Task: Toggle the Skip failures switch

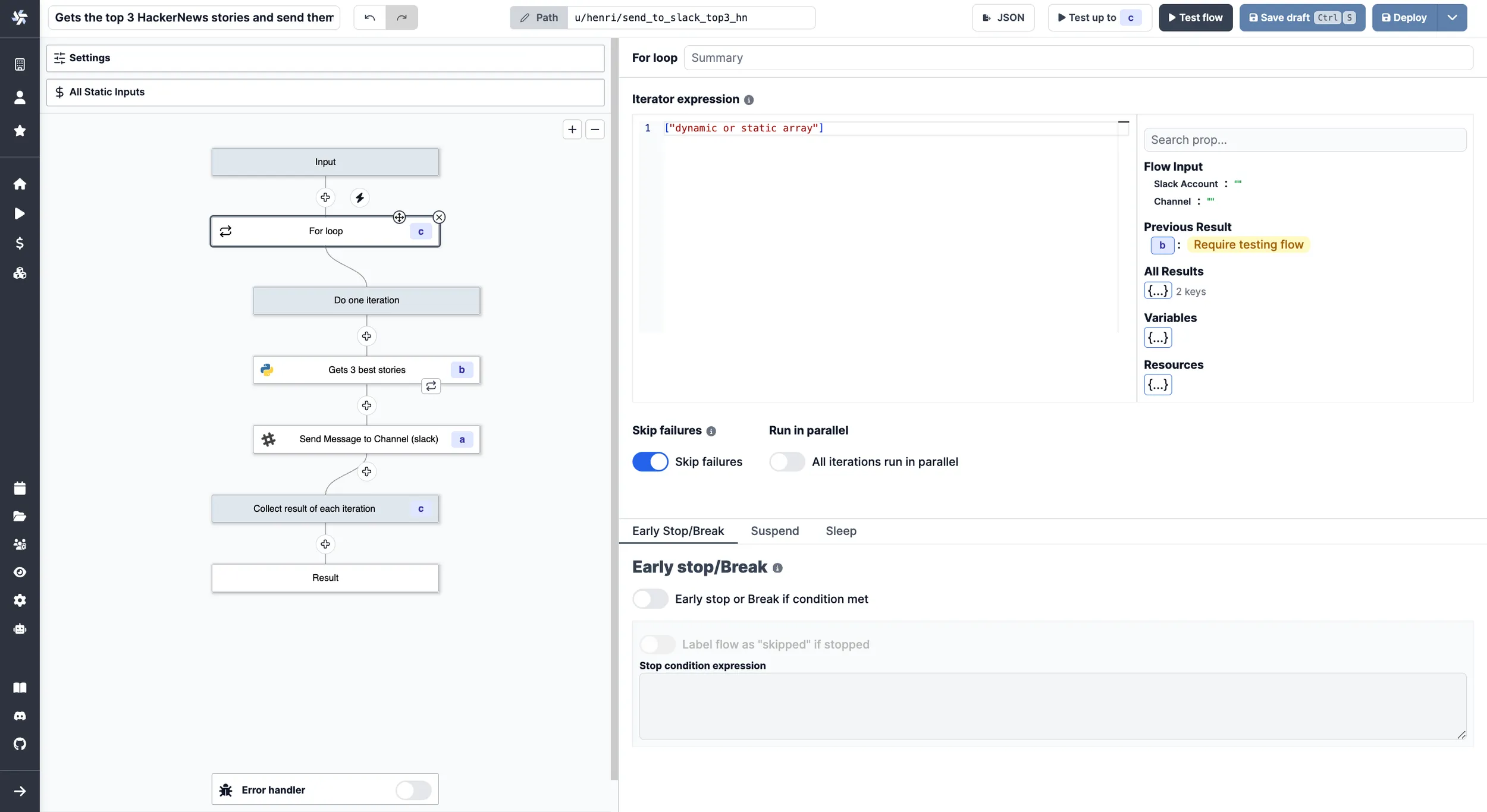Action: 650,461
